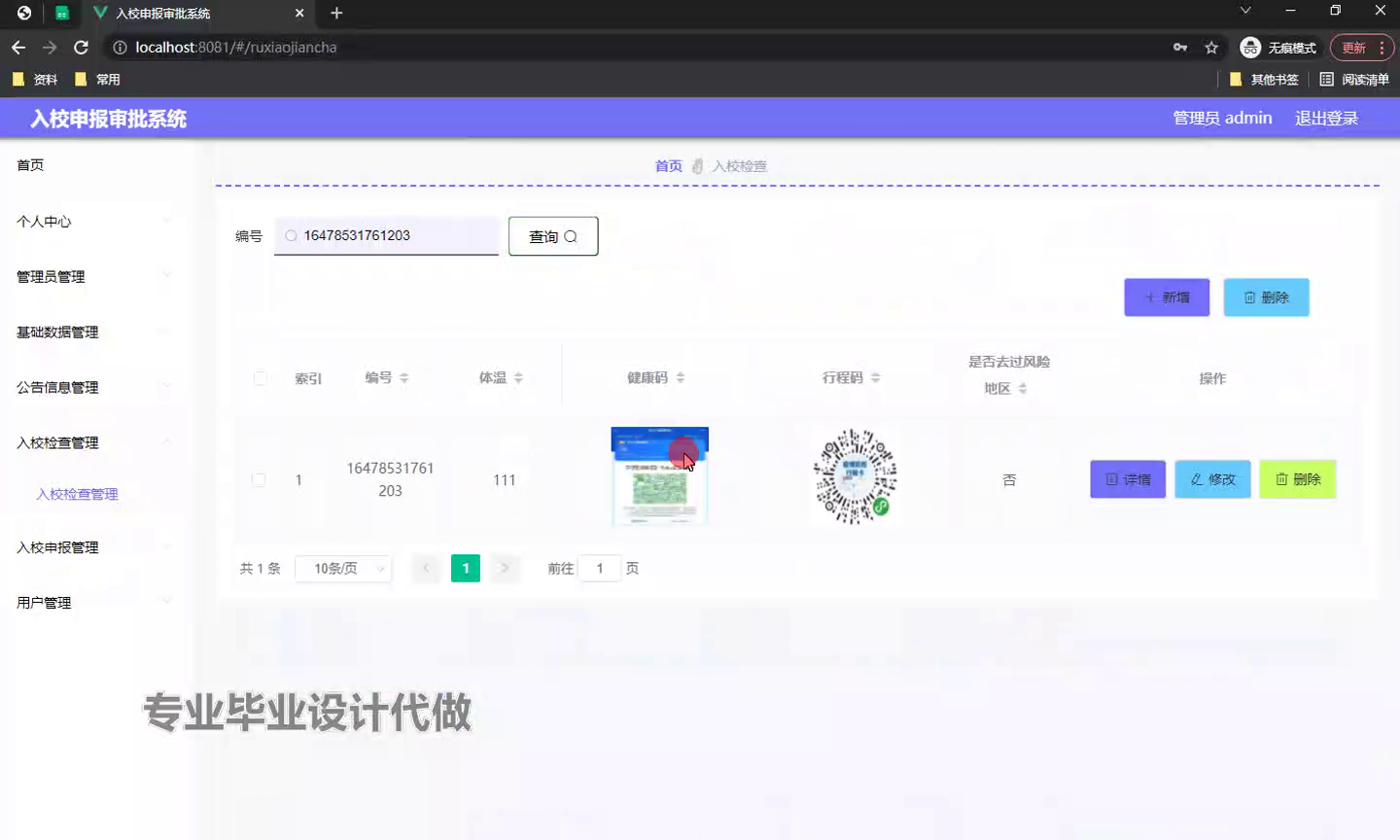Click the 前往 page number input
This screenshot has width=1400, height=840.
[600, 569]
